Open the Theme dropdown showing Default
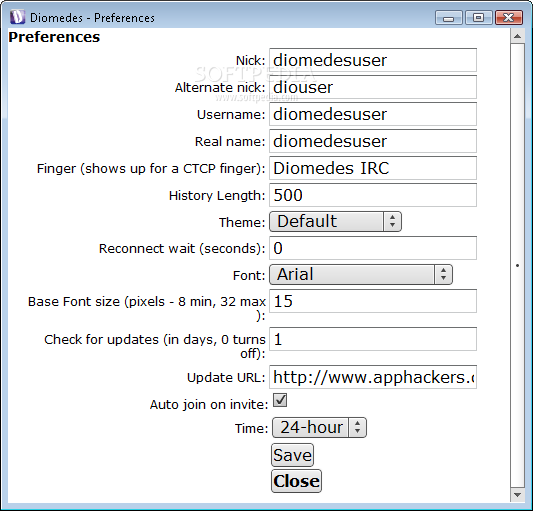The width and height of the screenshot is (533, 511). [336, 222]
